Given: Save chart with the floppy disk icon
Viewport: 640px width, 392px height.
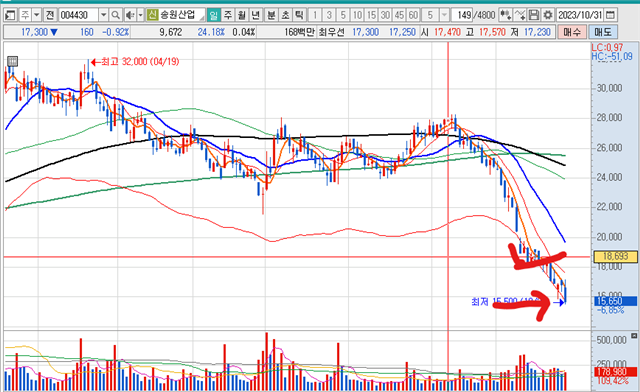Looking at the screenshot, I should [533, 16].
